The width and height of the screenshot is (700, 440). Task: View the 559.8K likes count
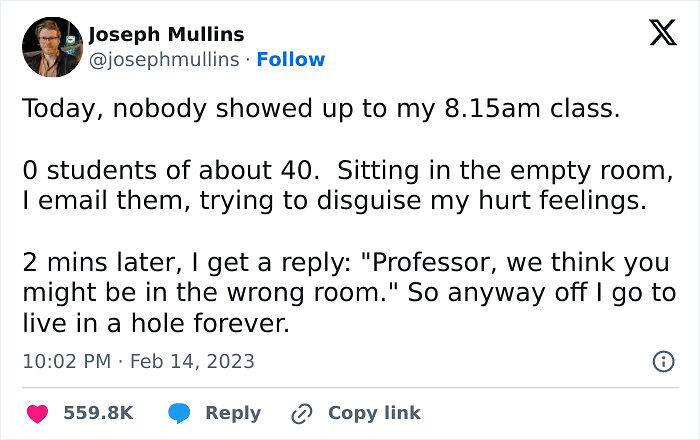(x=98, y=413)
